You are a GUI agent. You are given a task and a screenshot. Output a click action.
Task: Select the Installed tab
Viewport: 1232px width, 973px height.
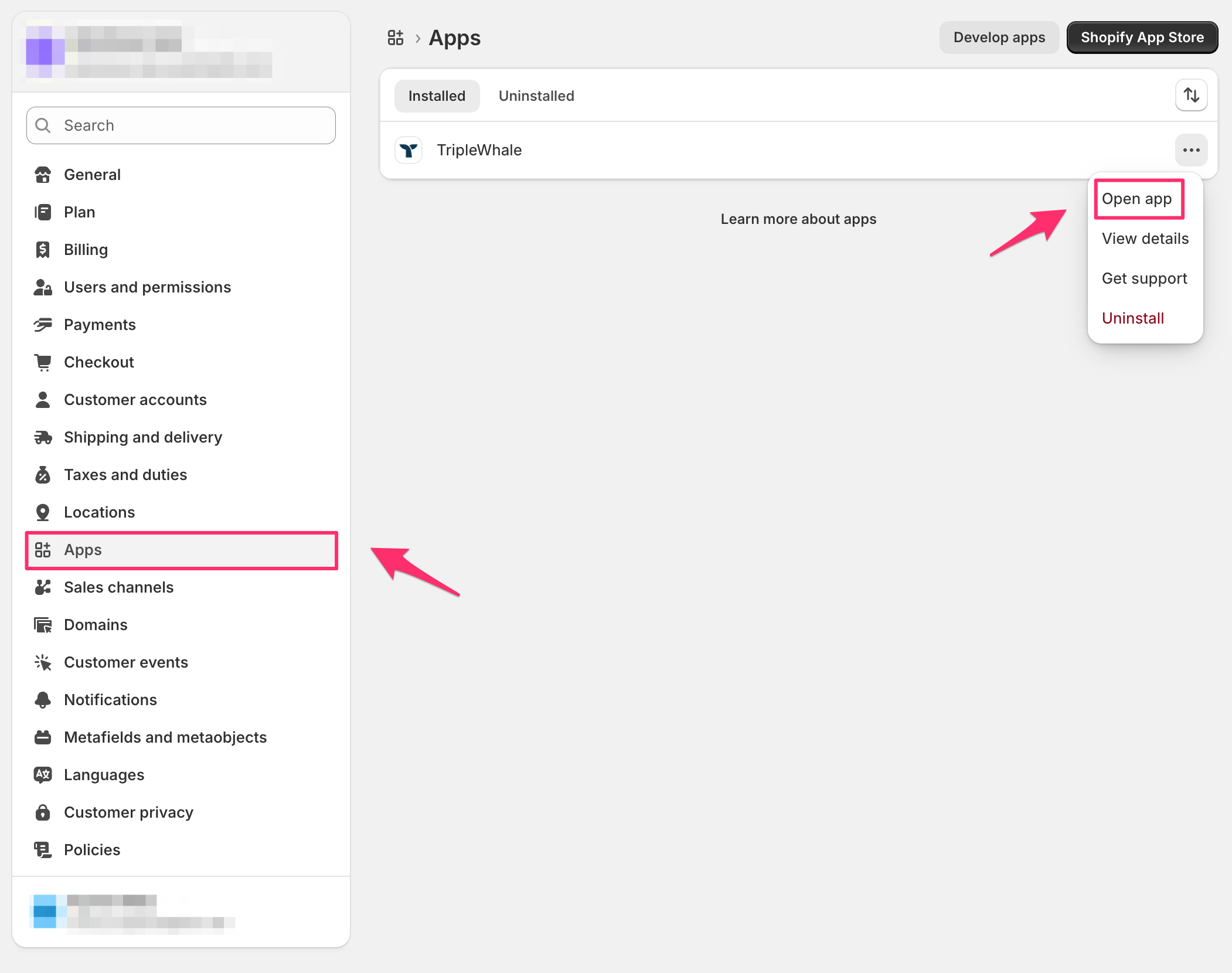coord(437,96)
